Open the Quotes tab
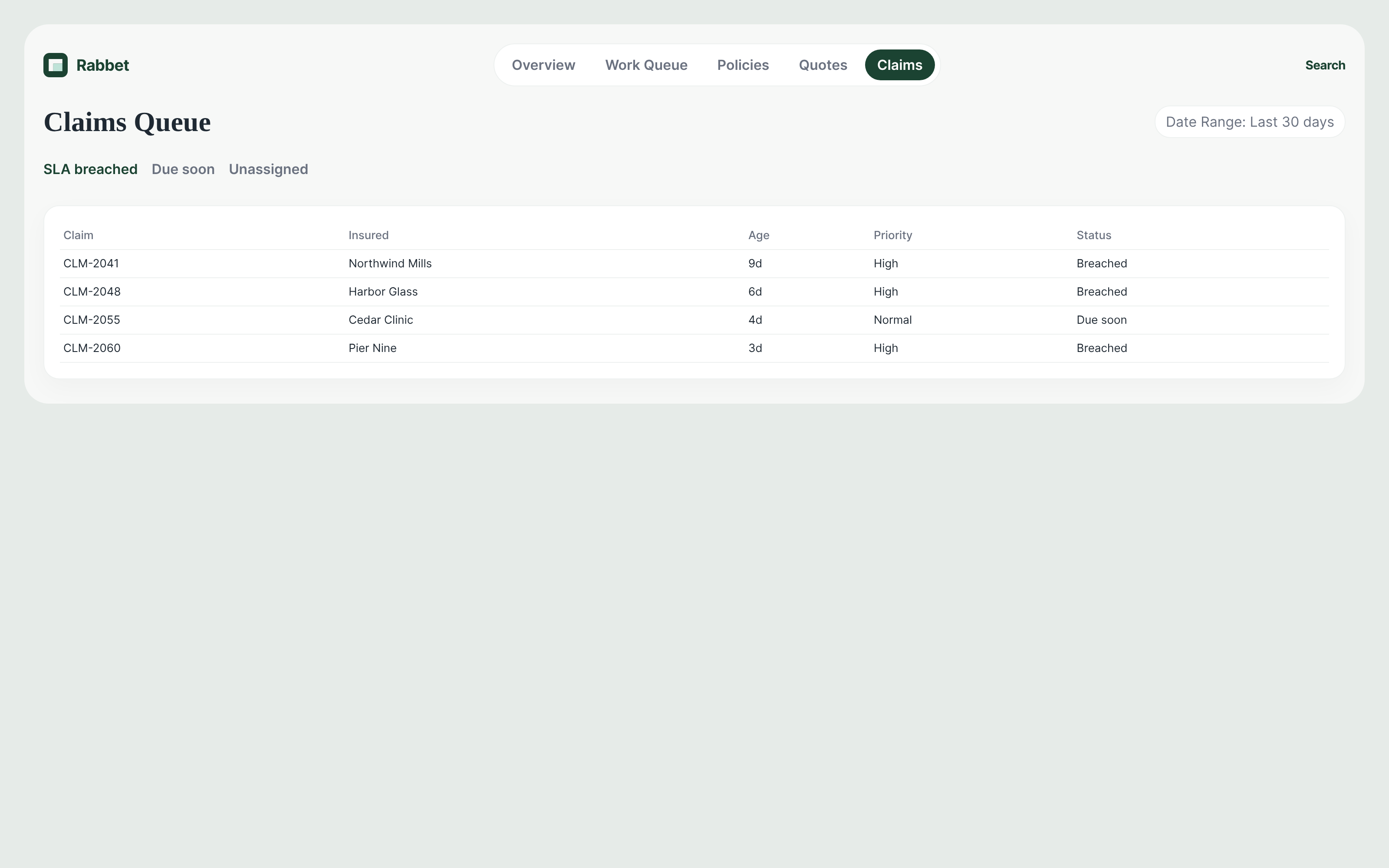 coord(823,65)
